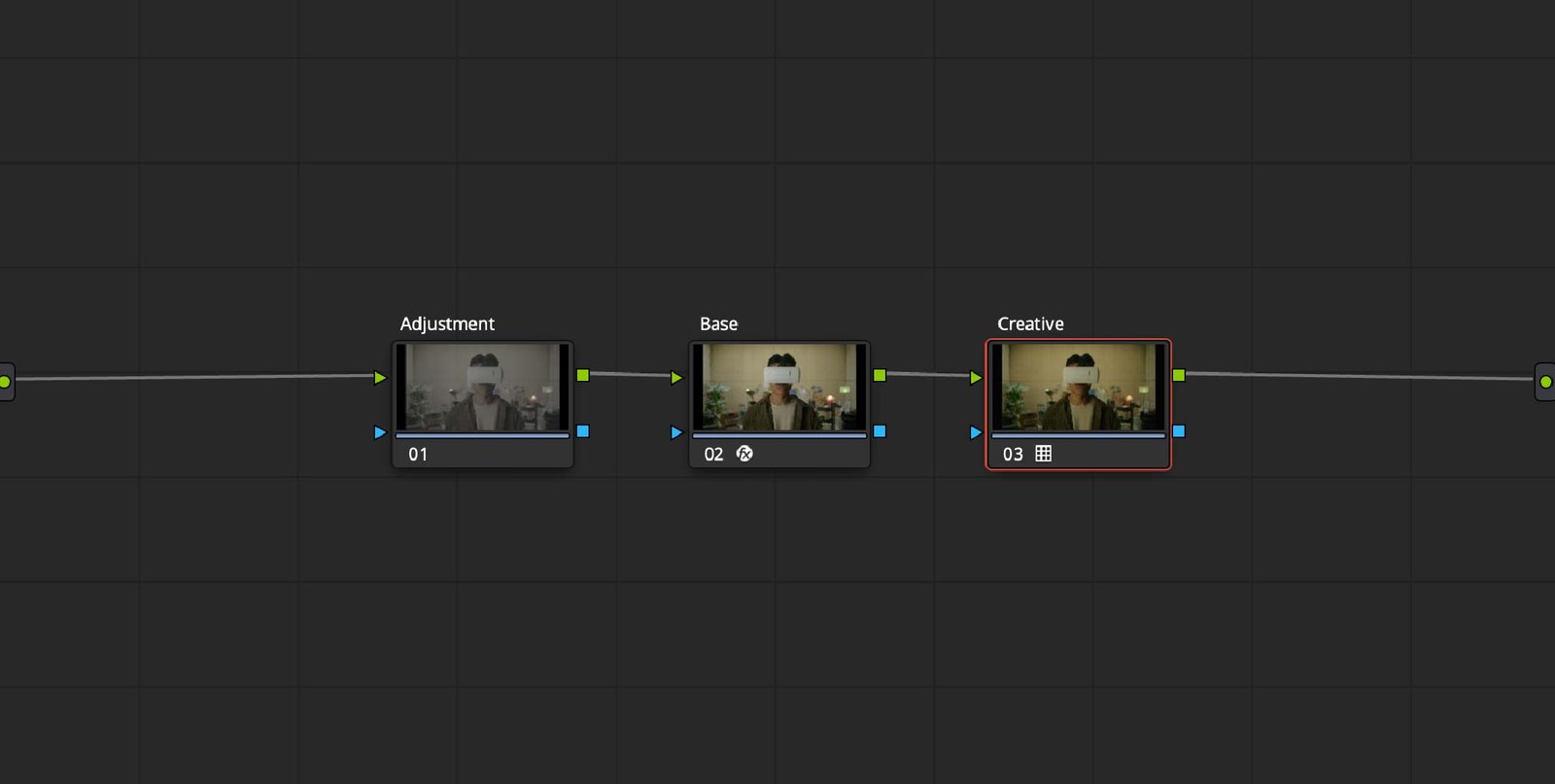Click the blue key output of Adjustment node

[583, 431]
